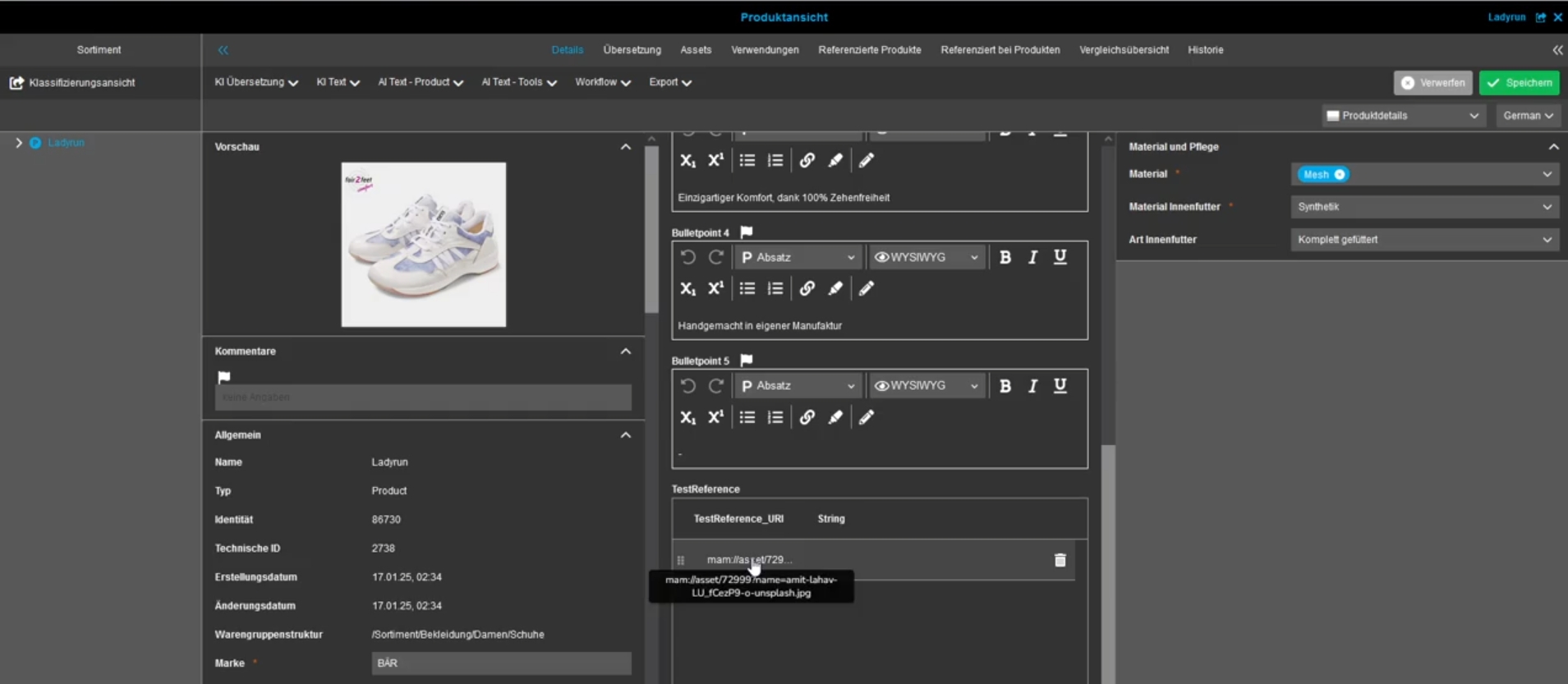
Task: Click the flag icon beside Bulletpoint 4
Action: point(746,232)
